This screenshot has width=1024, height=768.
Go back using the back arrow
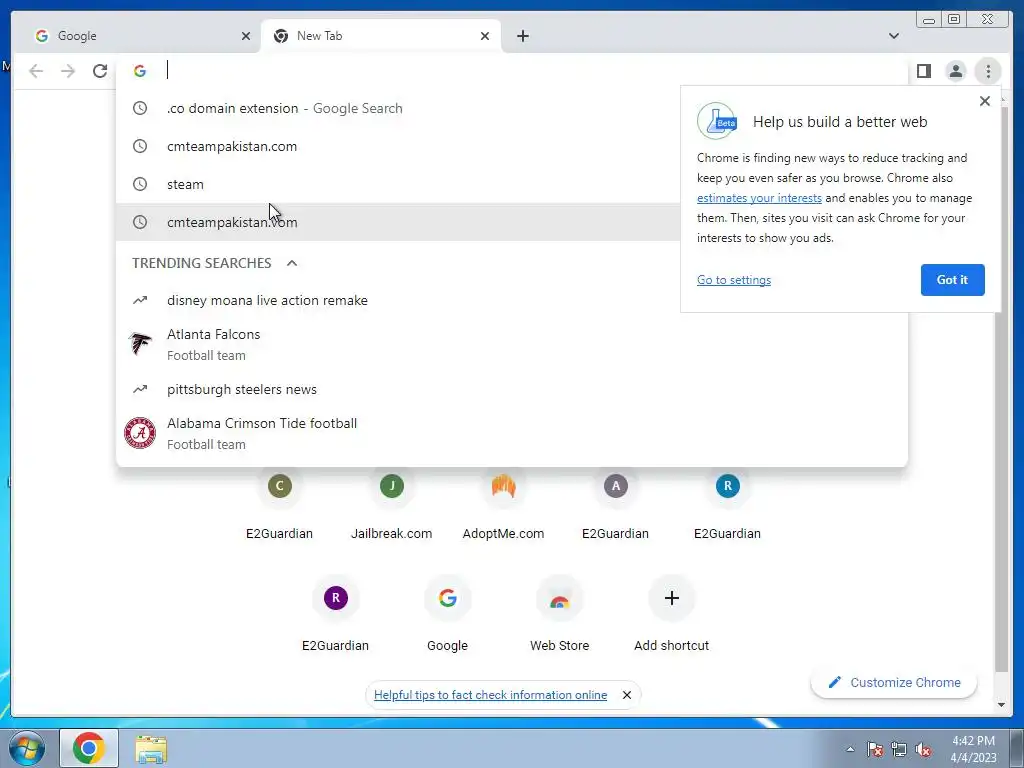(x=36, y=71)
